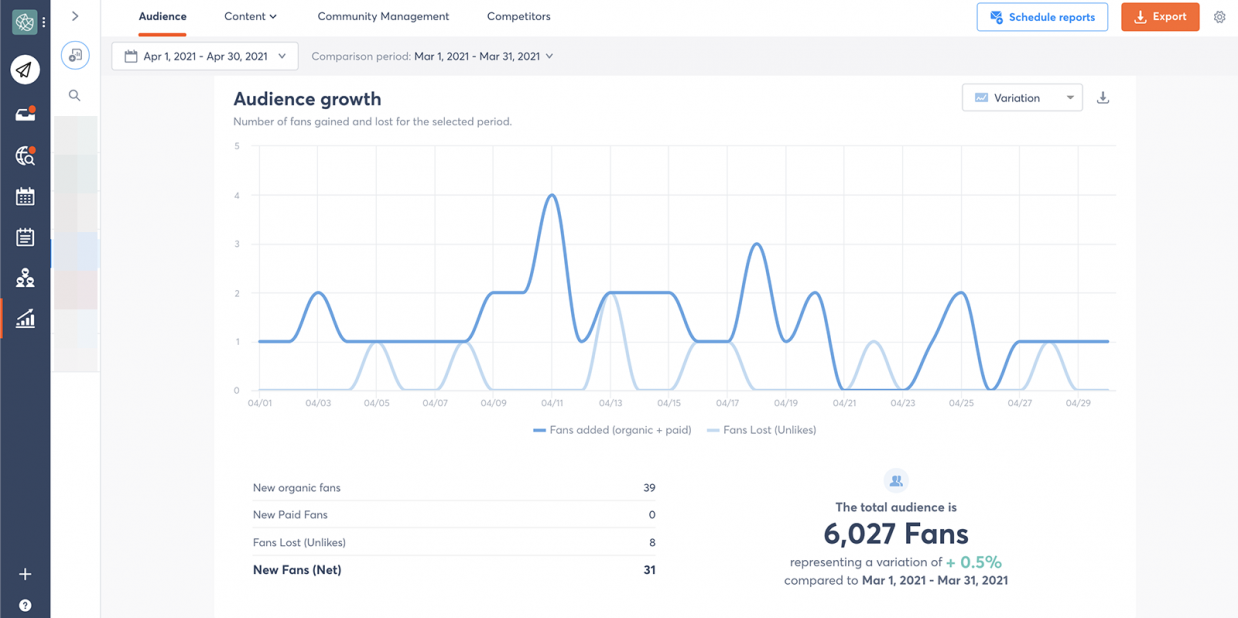Open the Variation metric dropdown
Image resolution: width=1238 pixels, height=618 pixels.
pyautogui.click(x=1071, y=97)
